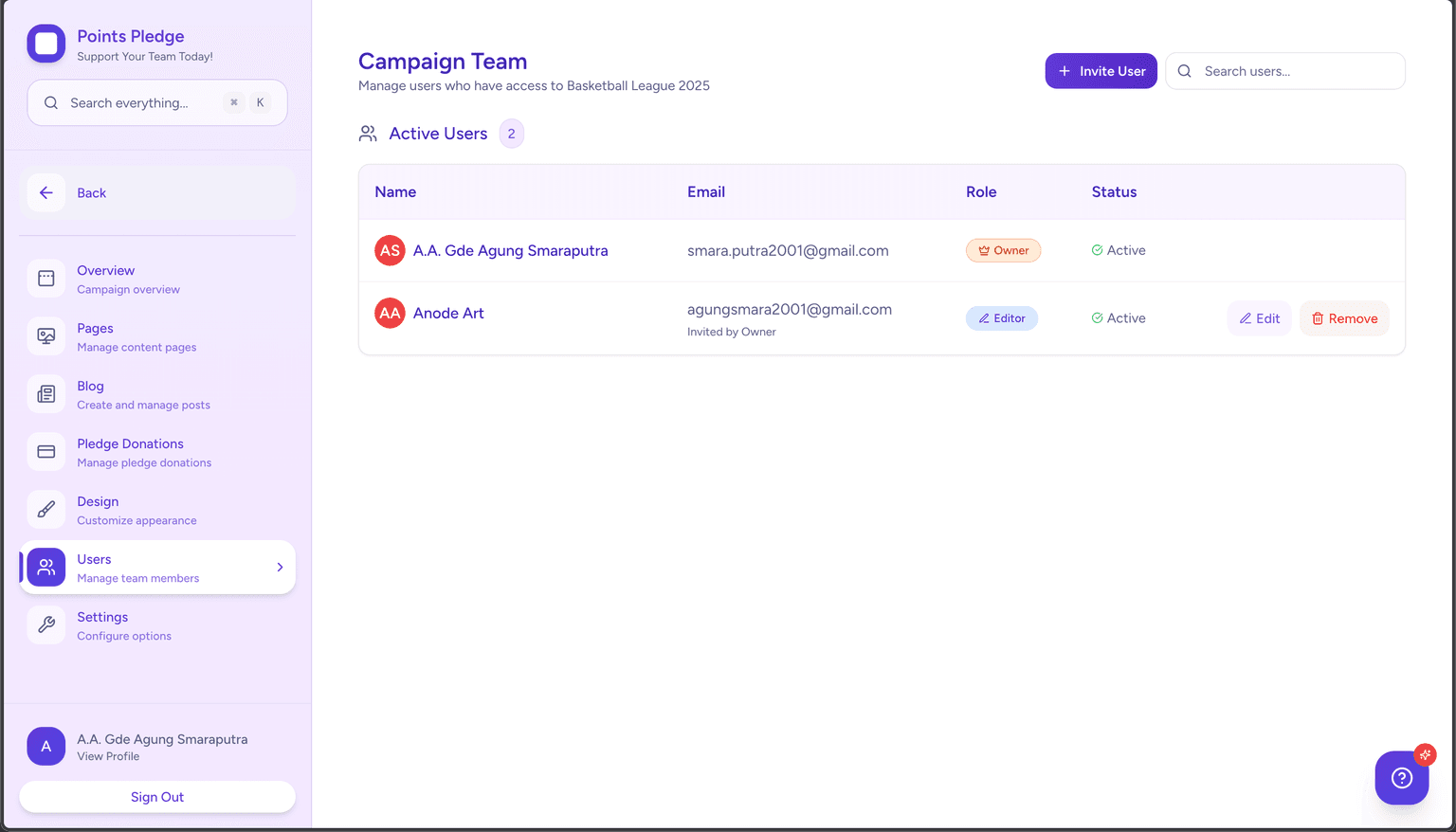Focus the Search users field
Viewport: 1456px width, 832px height.
[x=1296, y=71]
